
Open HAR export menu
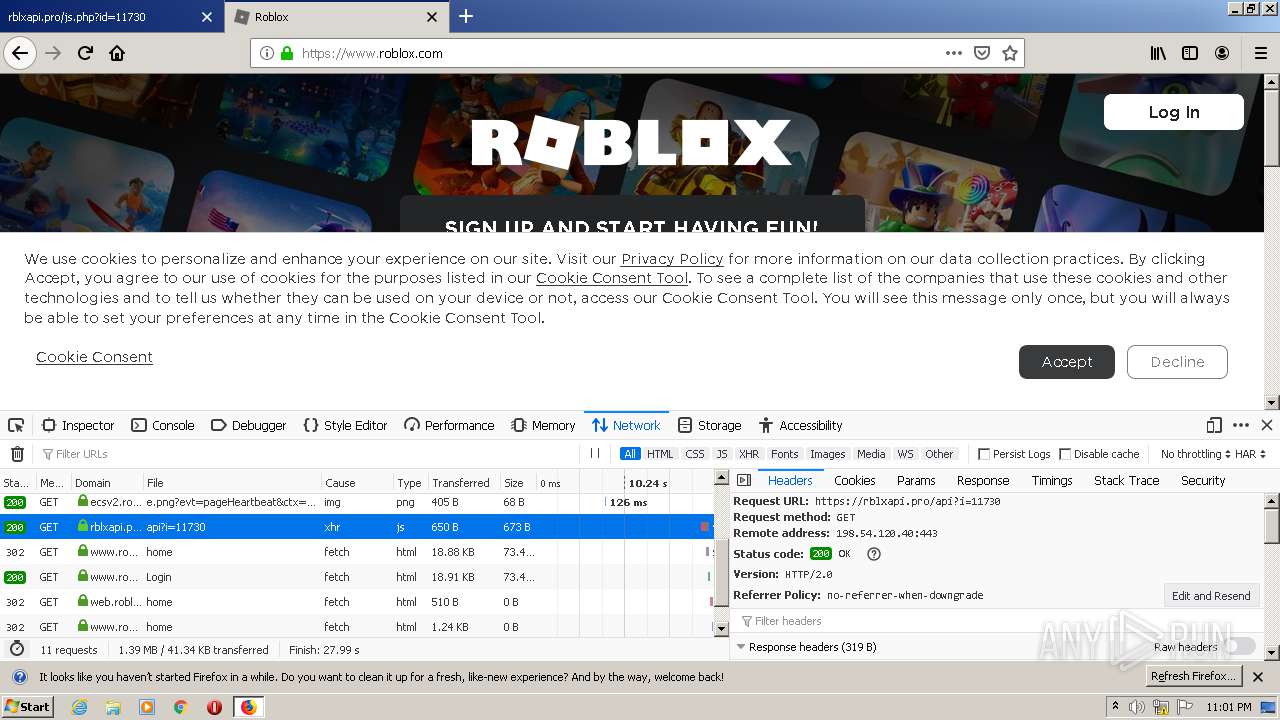point(1250,454)
